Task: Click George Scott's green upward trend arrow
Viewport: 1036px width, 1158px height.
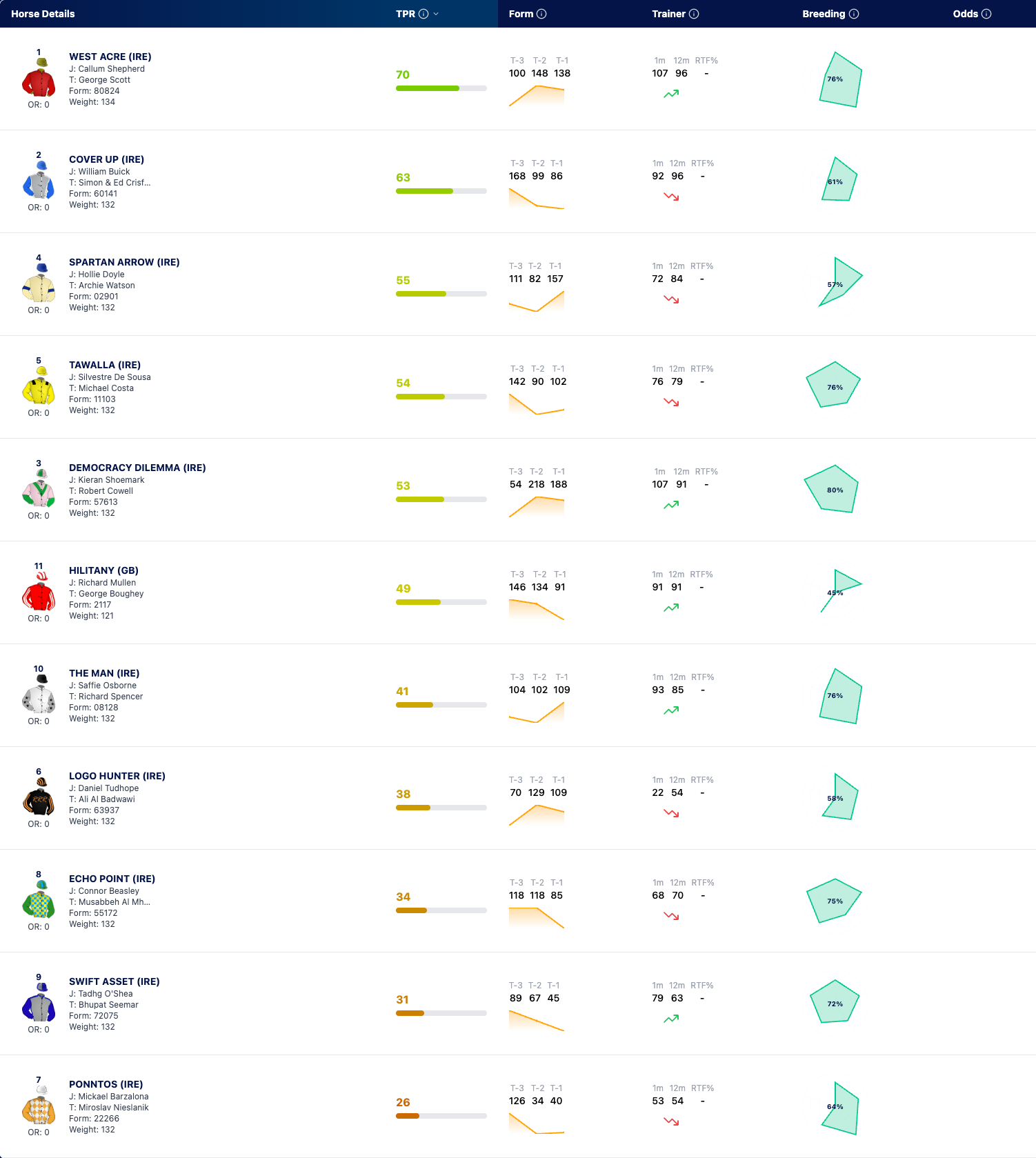Action: (x=671, y=94)
